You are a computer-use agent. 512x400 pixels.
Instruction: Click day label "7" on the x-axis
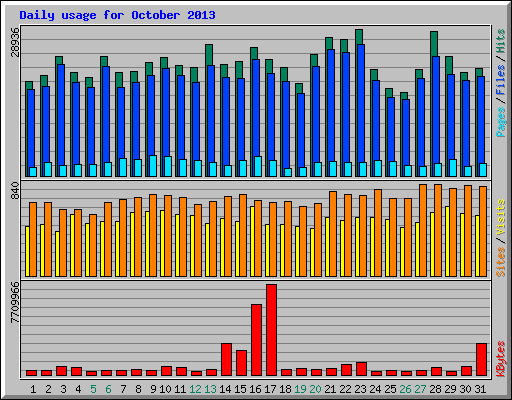[123, 389]
